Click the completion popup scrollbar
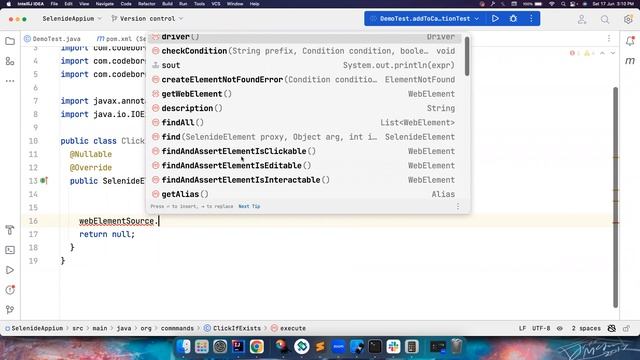640x360 pixels. (467, 56)
